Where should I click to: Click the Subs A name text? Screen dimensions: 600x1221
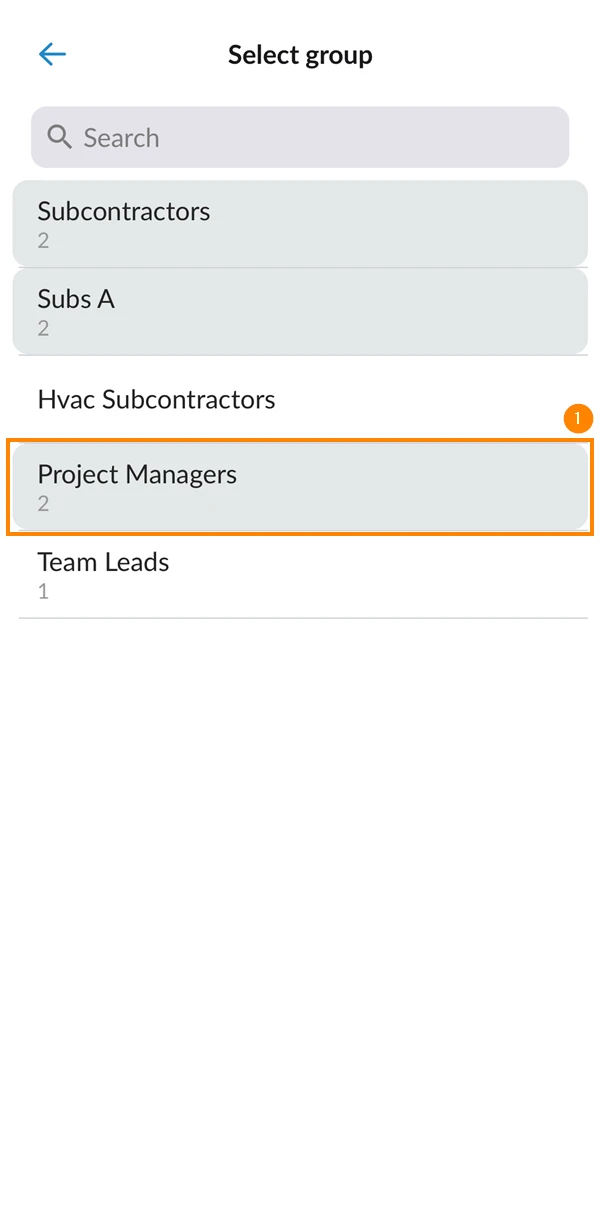click(x=76, y=299)
